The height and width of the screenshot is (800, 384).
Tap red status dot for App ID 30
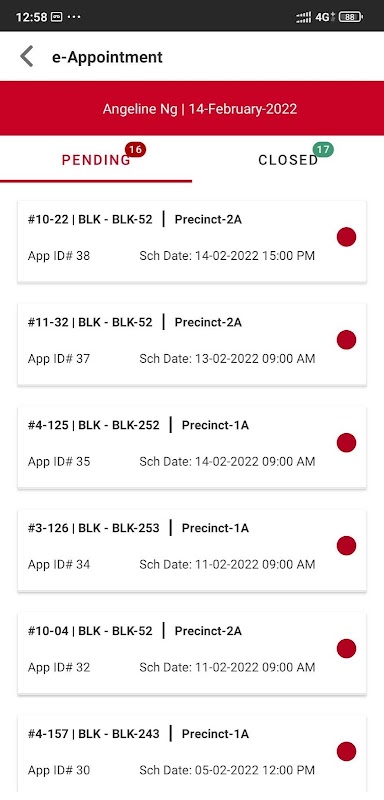click(x=346, y=752)
